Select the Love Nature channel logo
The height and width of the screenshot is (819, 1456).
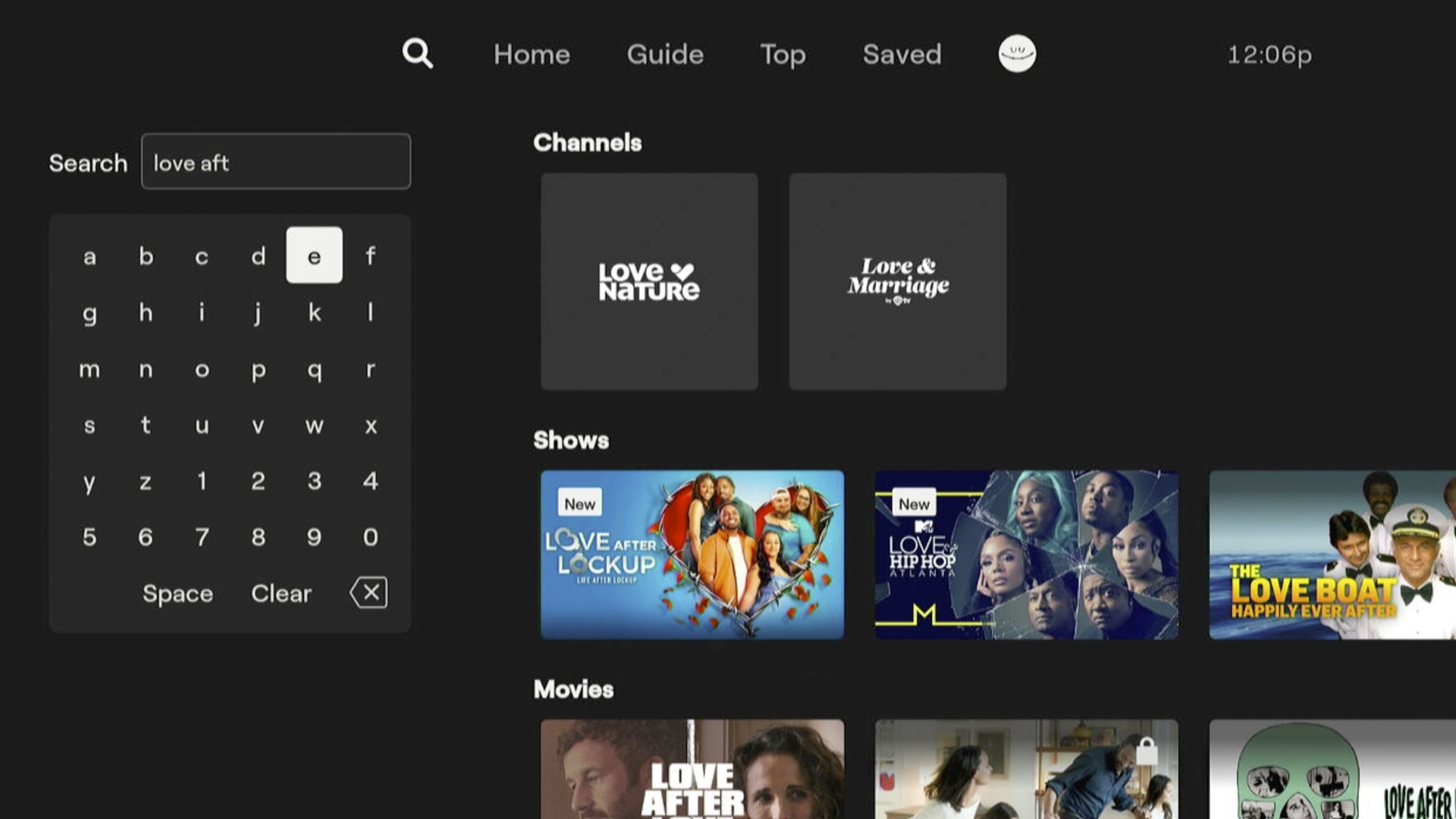coord(648,281)
